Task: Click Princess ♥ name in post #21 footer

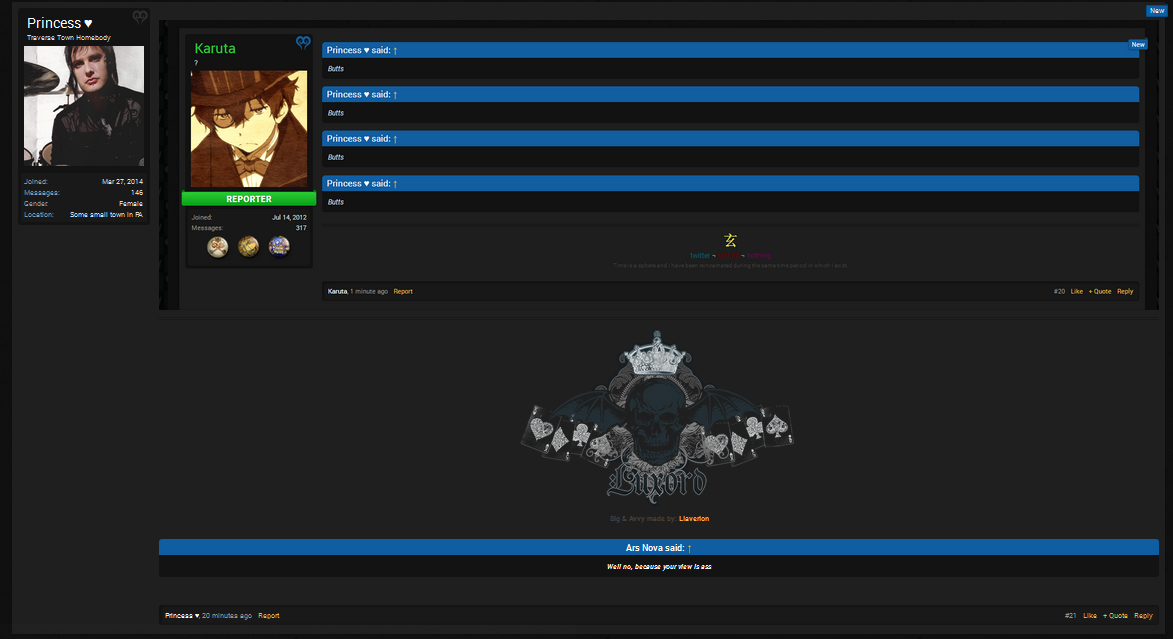Action: [x=182, y=616]
